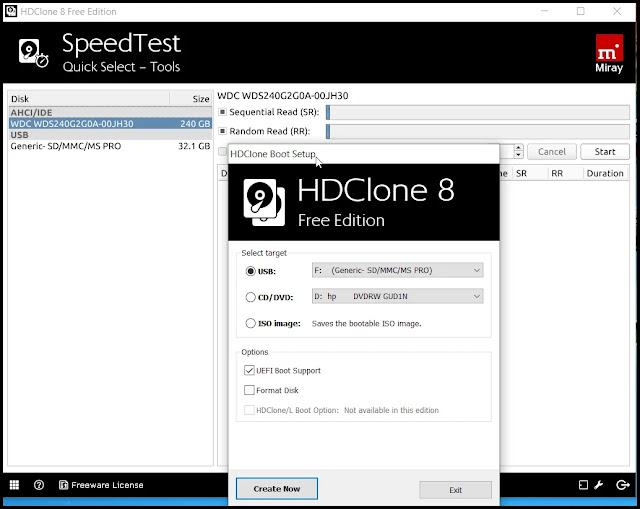The width and height of the screenshot is (640, 509).
Task: Click the Cancel button in SpeedTest
Action: pos(552,151)
